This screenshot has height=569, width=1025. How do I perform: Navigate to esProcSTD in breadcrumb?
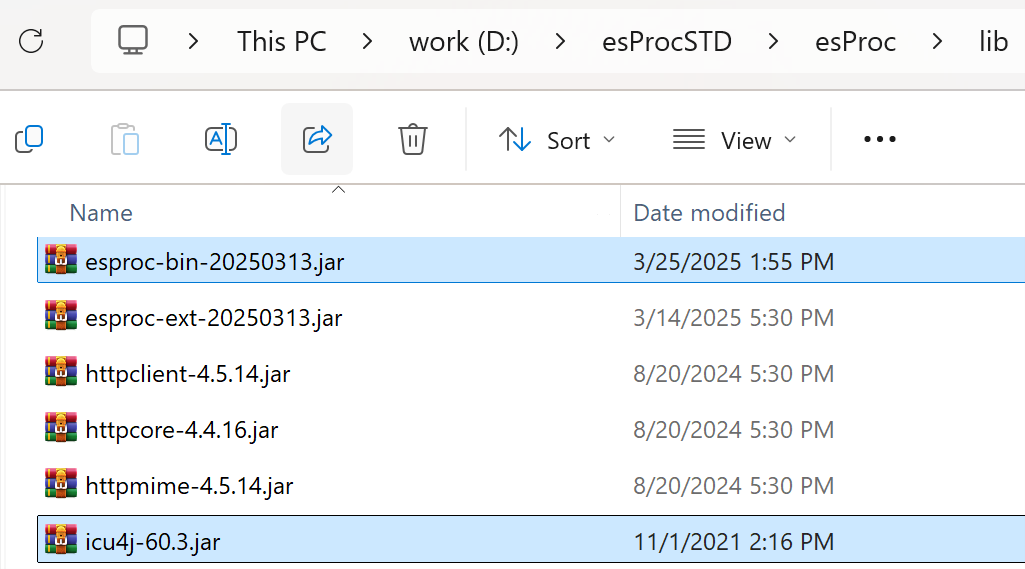(x=667, y=41)
